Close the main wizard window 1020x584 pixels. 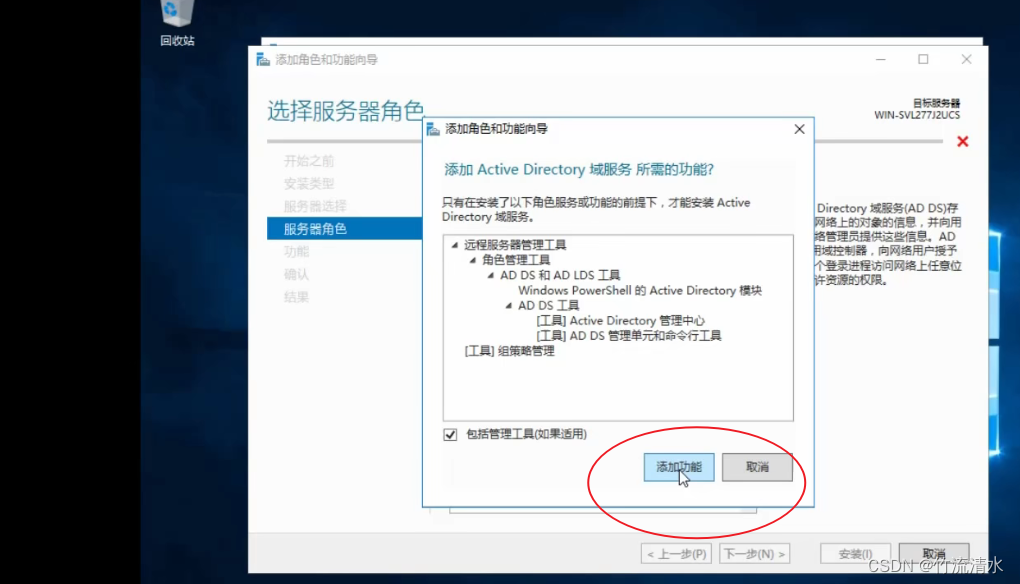point(967,59)
